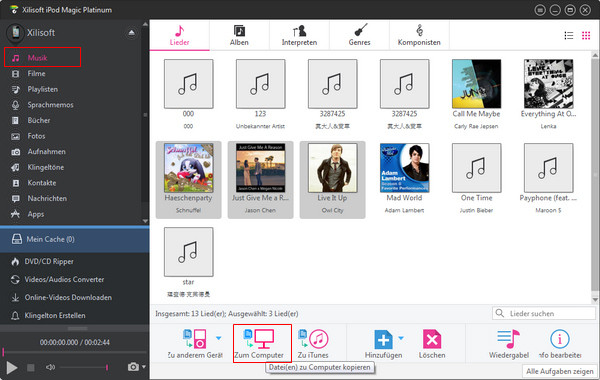Select the song titled 000

(x=188, y=94)
